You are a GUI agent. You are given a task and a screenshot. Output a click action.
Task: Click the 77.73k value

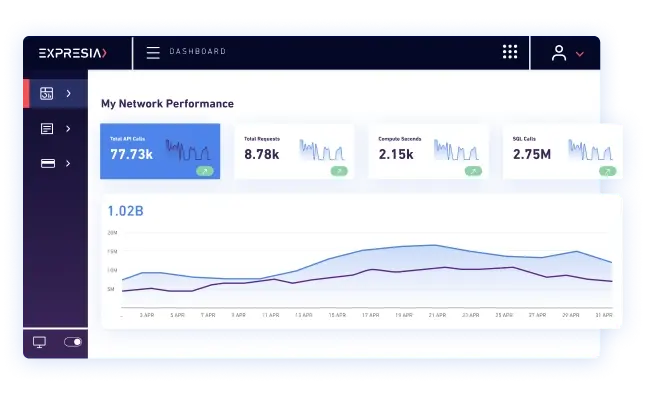tap(131, 154)
